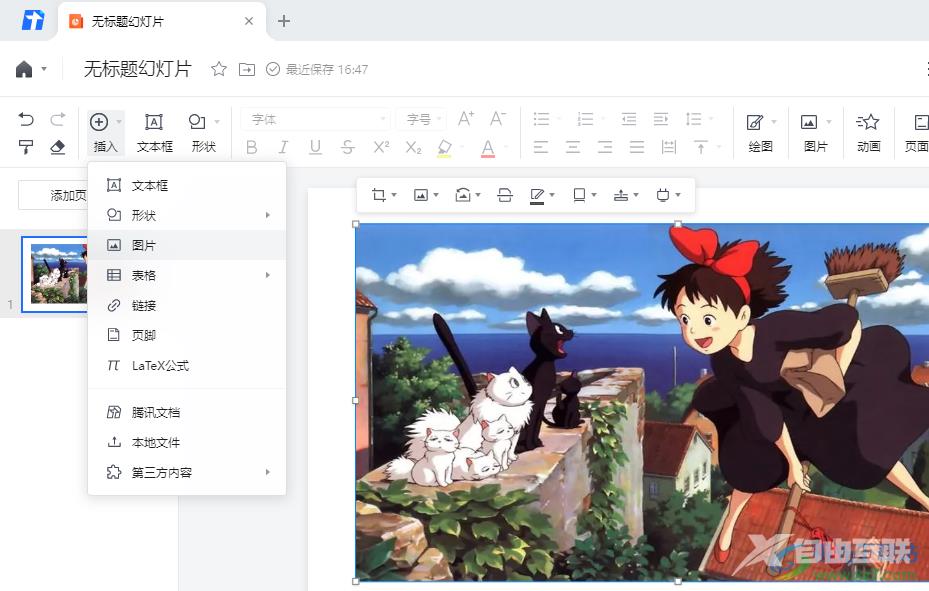Screen dimensions: 929x591
Task: Click the last icon on floating image toolbar
Action: click(663, 195)
